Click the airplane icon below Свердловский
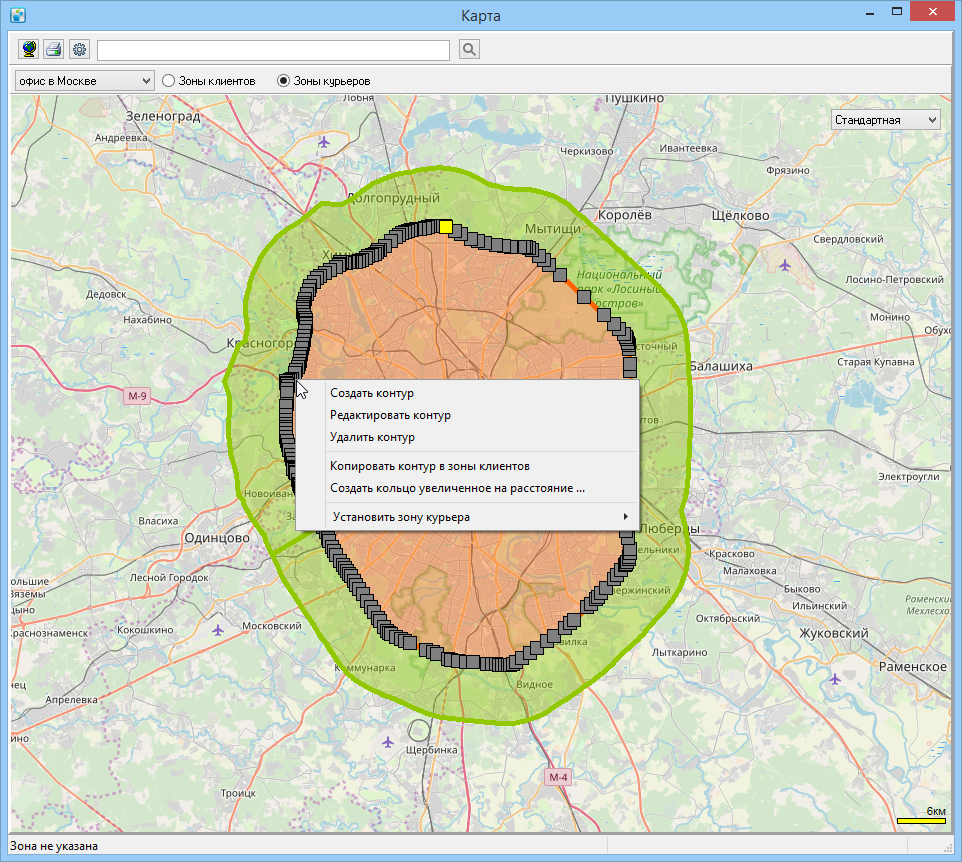 pos(785,266)
